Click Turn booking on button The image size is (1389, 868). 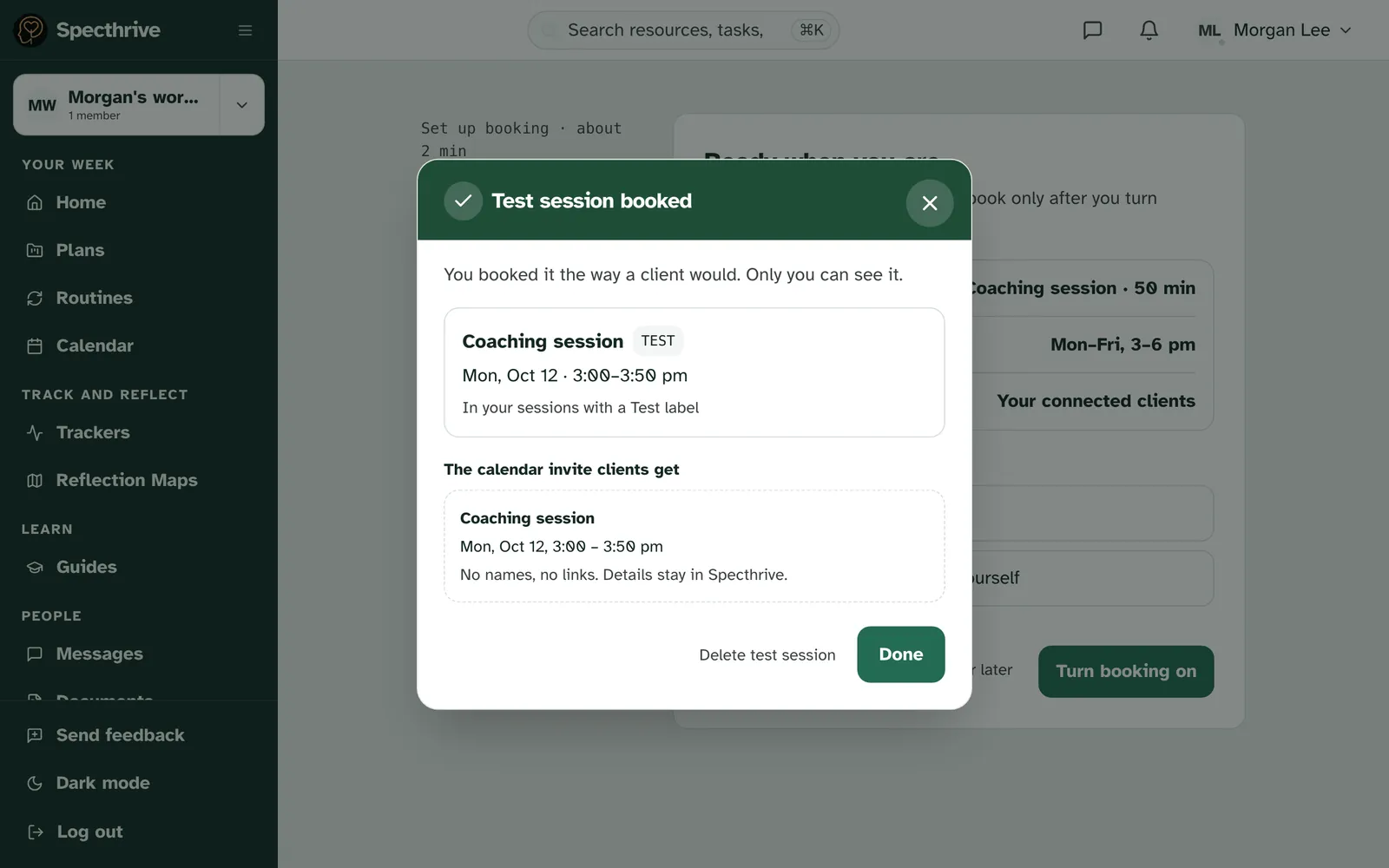tap(1126, 671)
